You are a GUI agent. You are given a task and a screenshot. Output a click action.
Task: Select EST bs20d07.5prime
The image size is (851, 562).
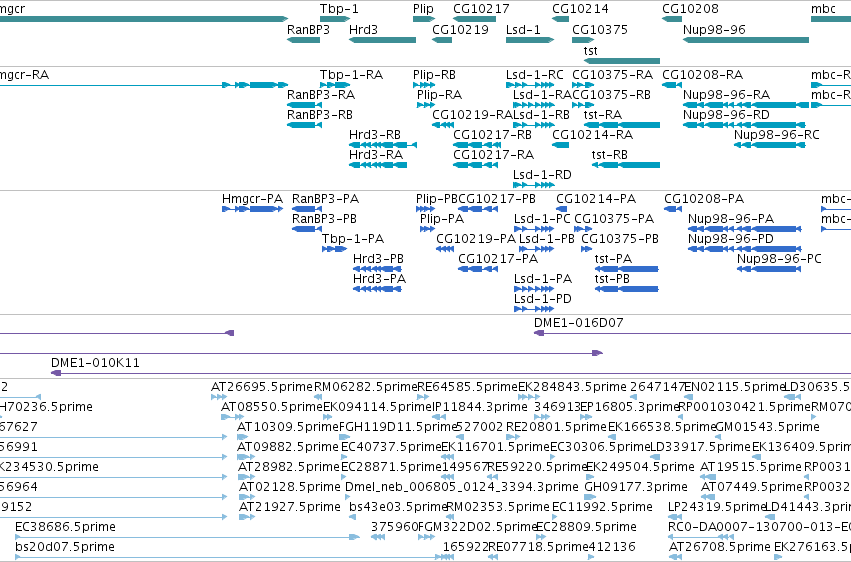click(x=234, y=557)
